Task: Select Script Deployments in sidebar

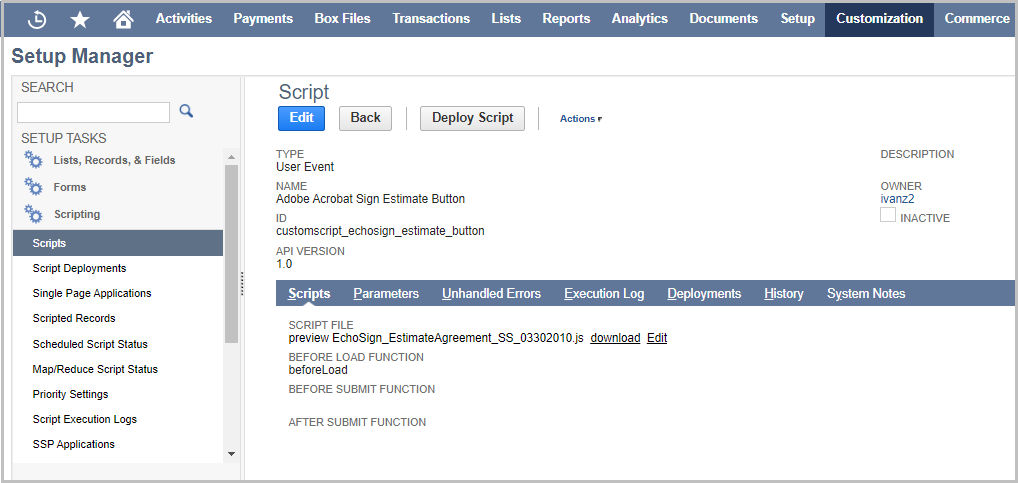Action: pyautogui.click(x=79, y=268)
